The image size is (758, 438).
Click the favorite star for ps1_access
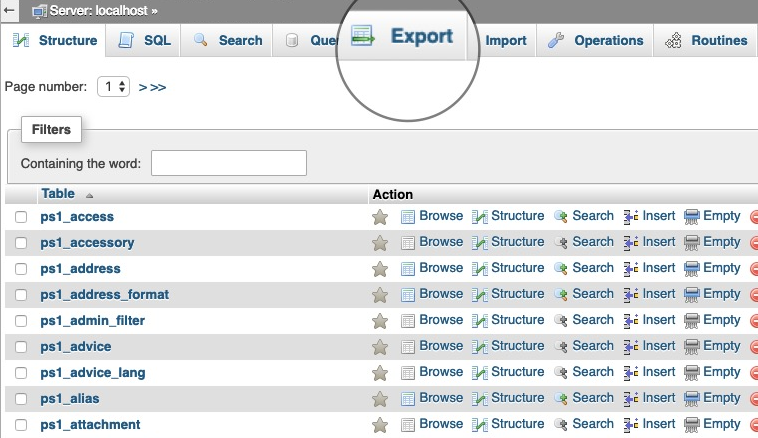click(x=380, y=216)
